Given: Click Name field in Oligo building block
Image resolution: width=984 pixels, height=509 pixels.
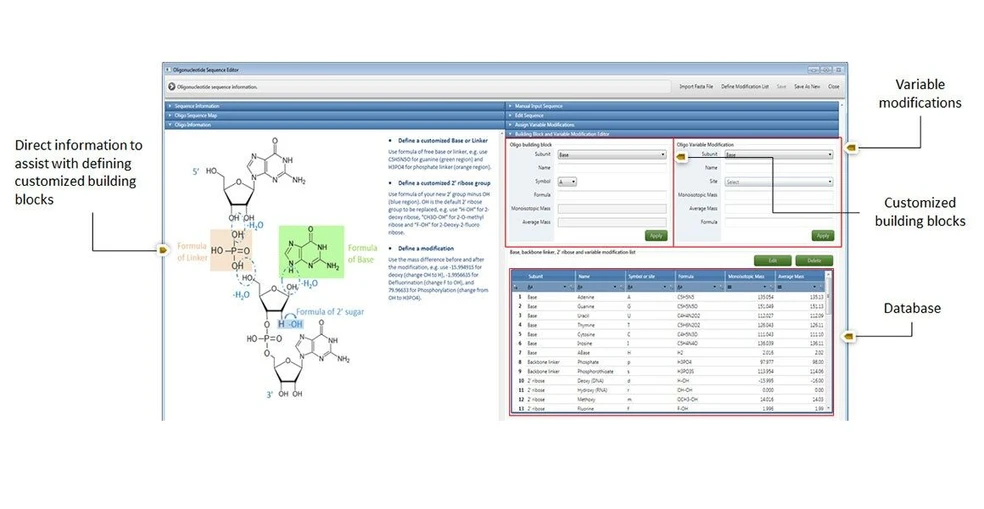Looking at the screenshot, I should [612, 168].
